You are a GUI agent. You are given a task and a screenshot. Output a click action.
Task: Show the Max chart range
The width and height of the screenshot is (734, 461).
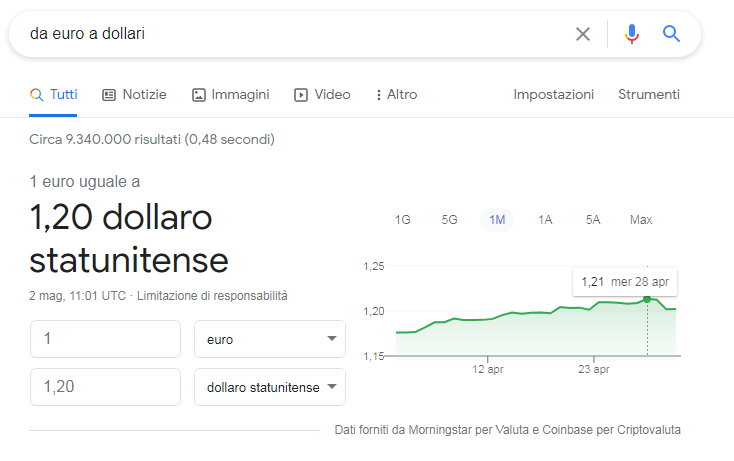641,220
